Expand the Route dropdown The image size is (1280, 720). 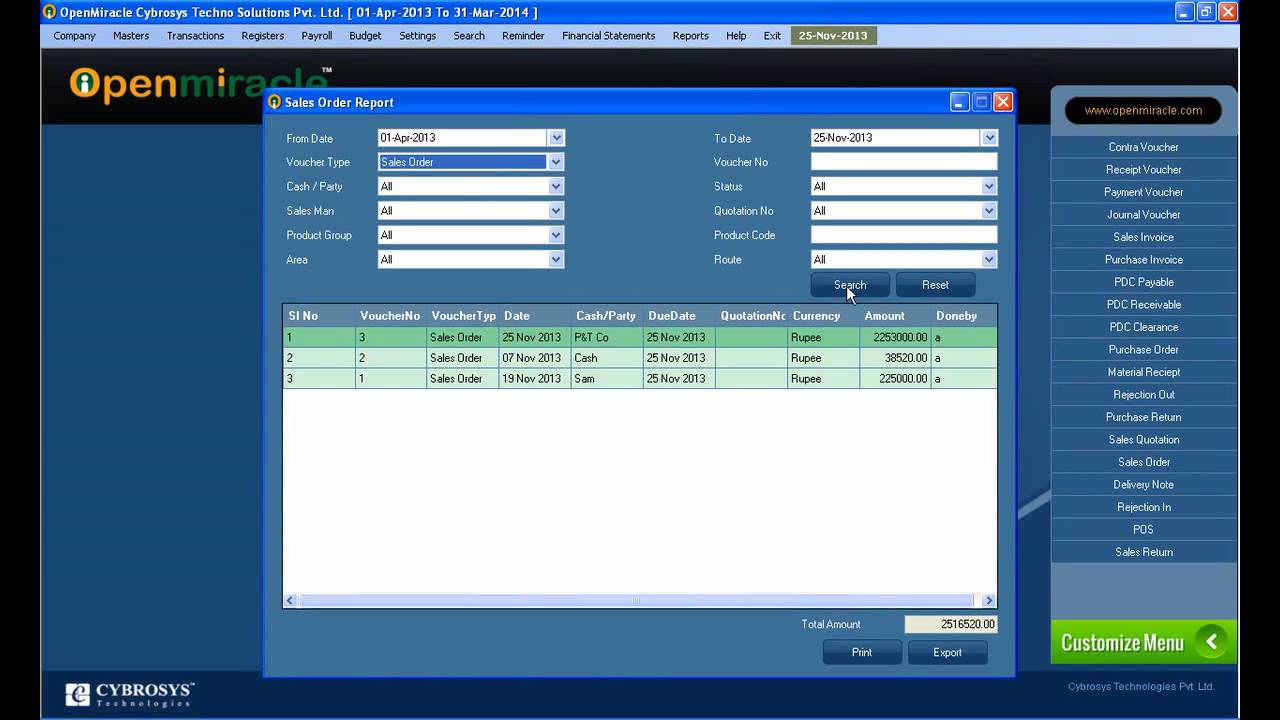point(989,259)
